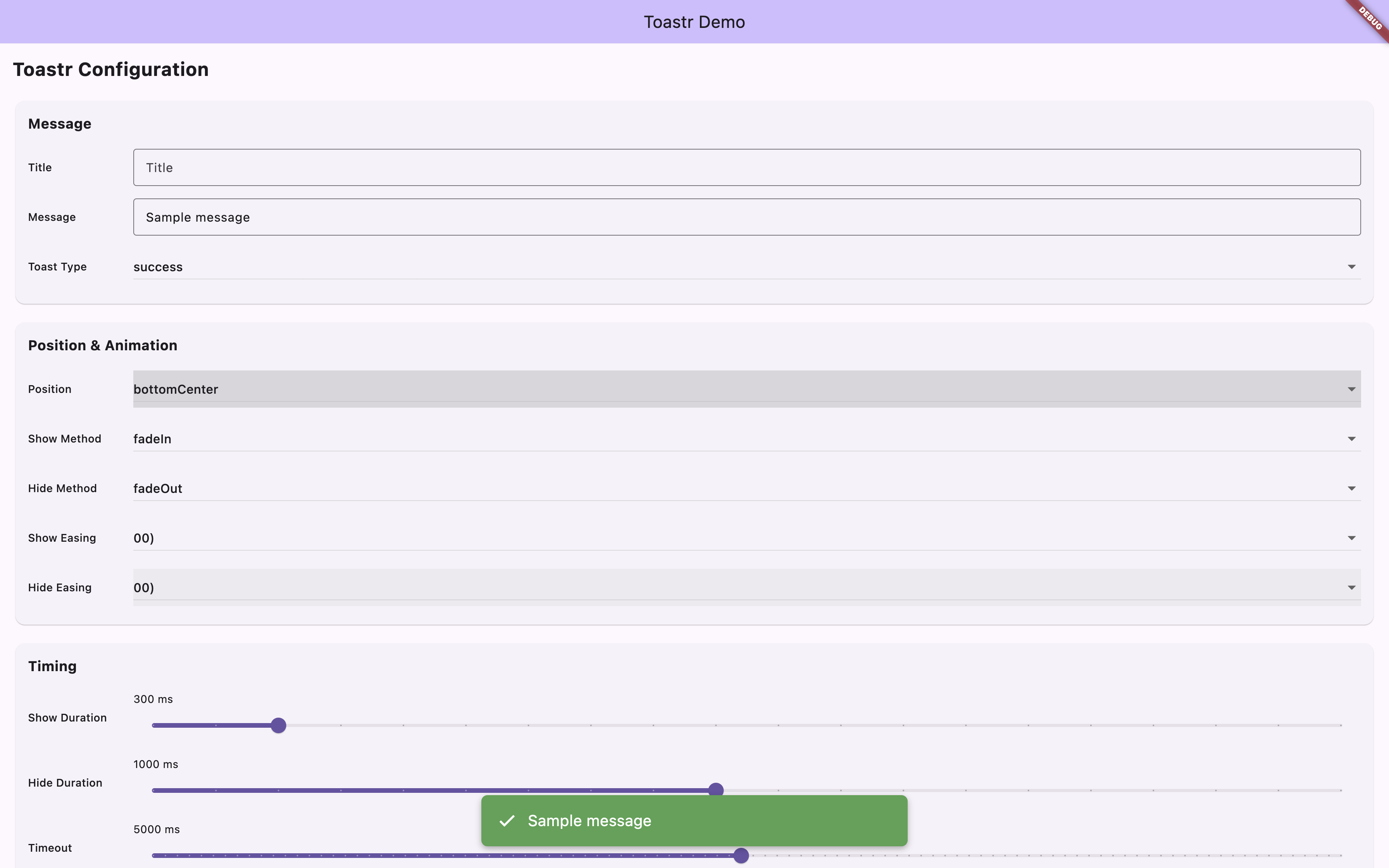Click the Toast Type dropdown arrow
This screenshot has height=868, width=1389.
point(1351,267)
